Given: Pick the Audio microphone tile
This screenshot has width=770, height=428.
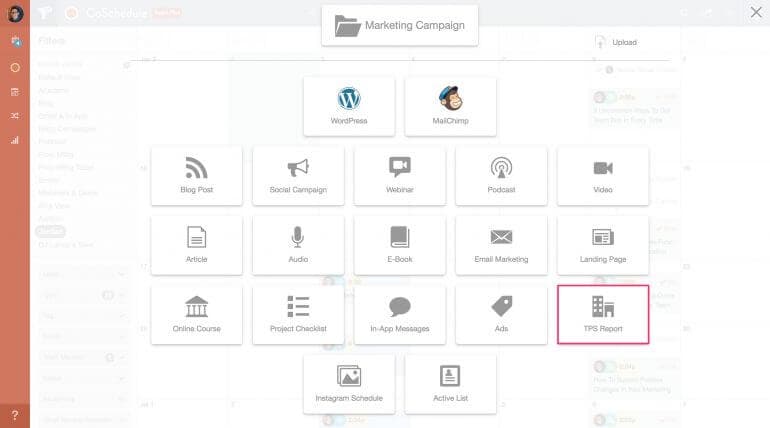Looking at the screenshot, I should (298, 244).
